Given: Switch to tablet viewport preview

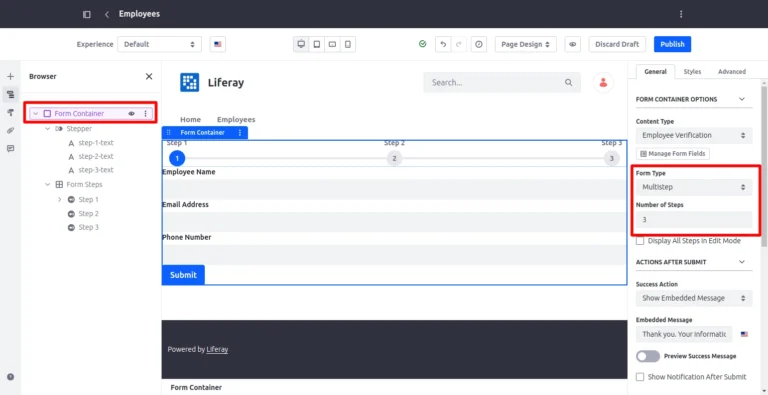Looking at the screenshot, I should point(317,44).
